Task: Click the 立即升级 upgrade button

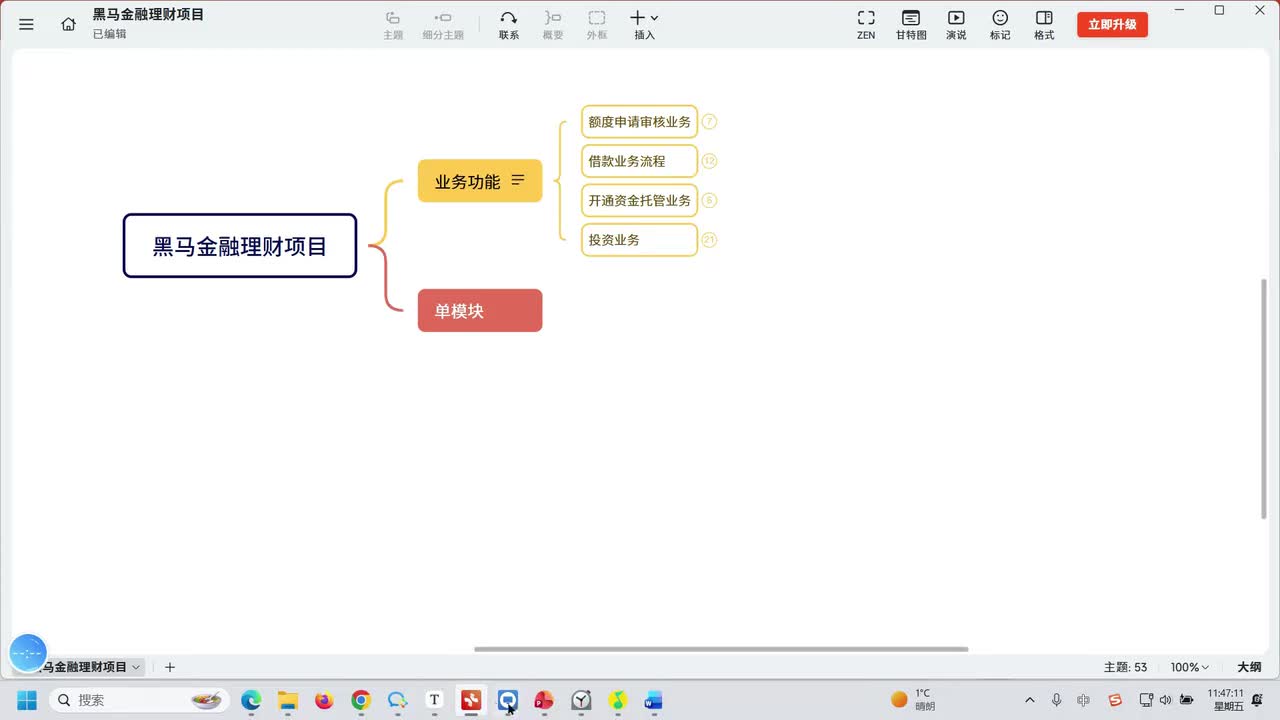Action: [x=1112, y=25]
